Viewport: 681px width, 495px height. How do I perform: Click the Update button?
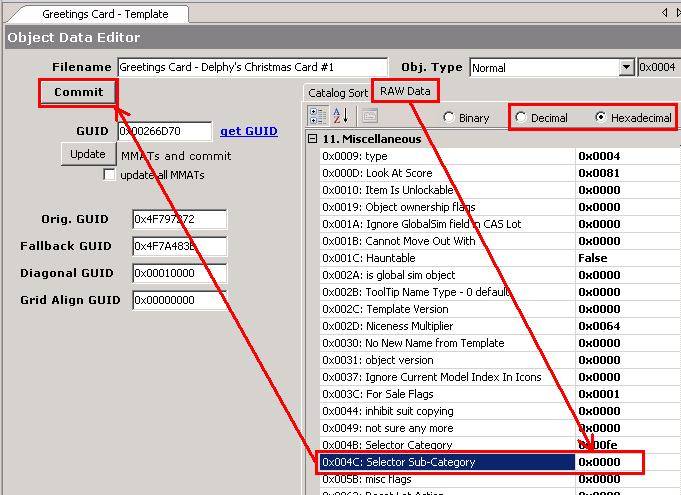pyautogui.click(x=88, y=154)
